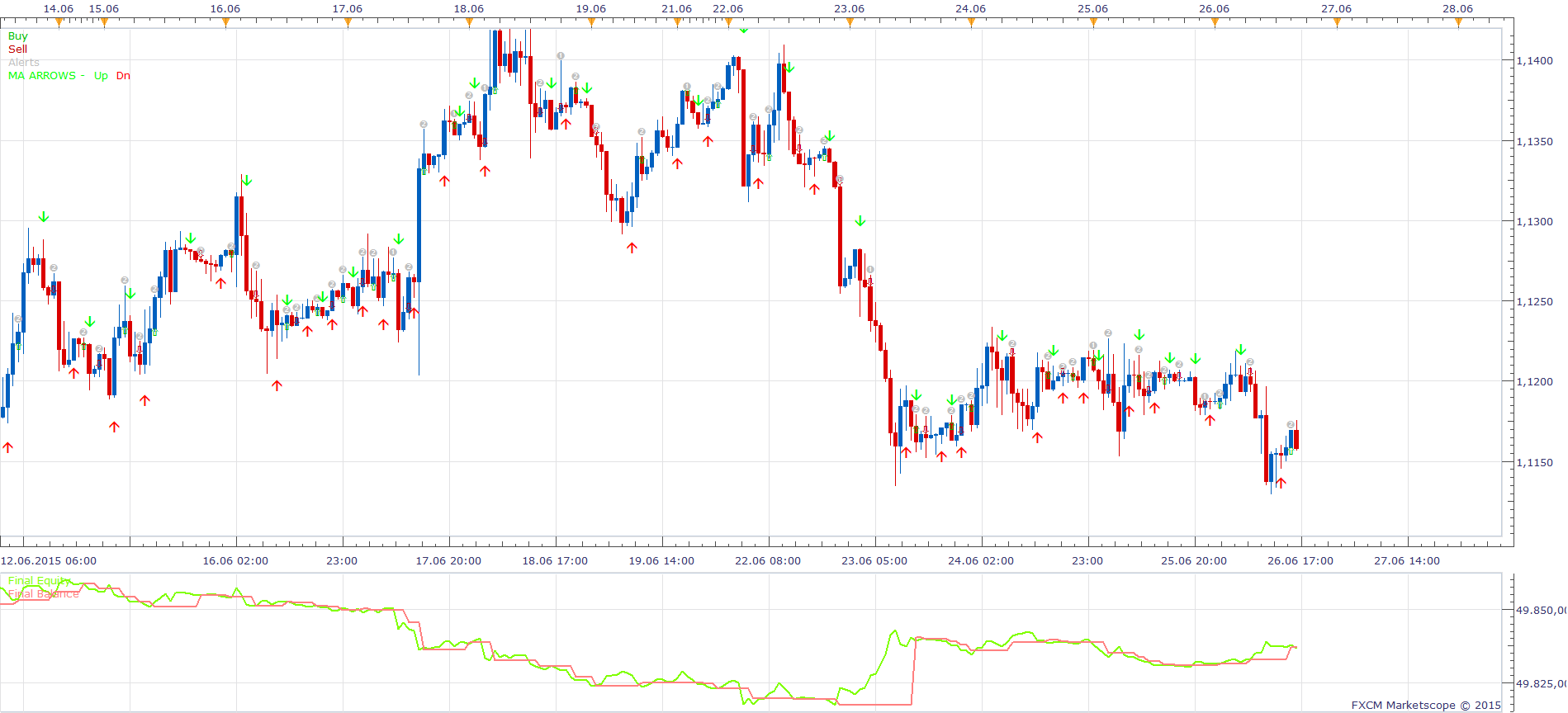Click the 12.06.2015 06:00 start time label

click(49, 561)
